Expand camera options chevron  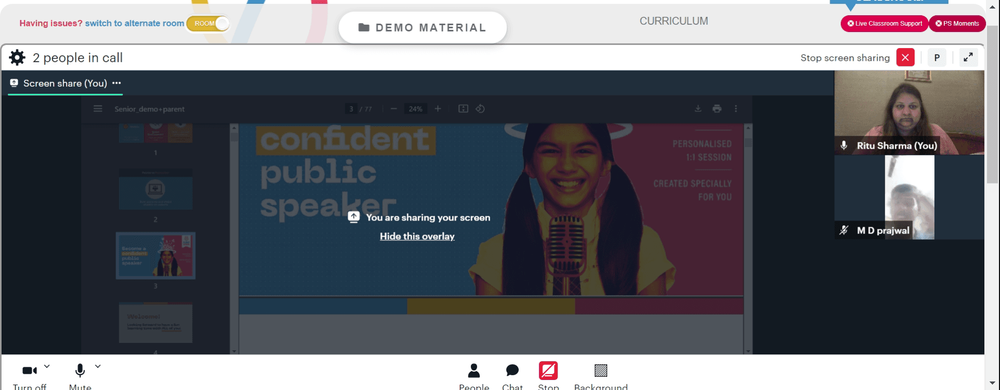pos(47,366)
